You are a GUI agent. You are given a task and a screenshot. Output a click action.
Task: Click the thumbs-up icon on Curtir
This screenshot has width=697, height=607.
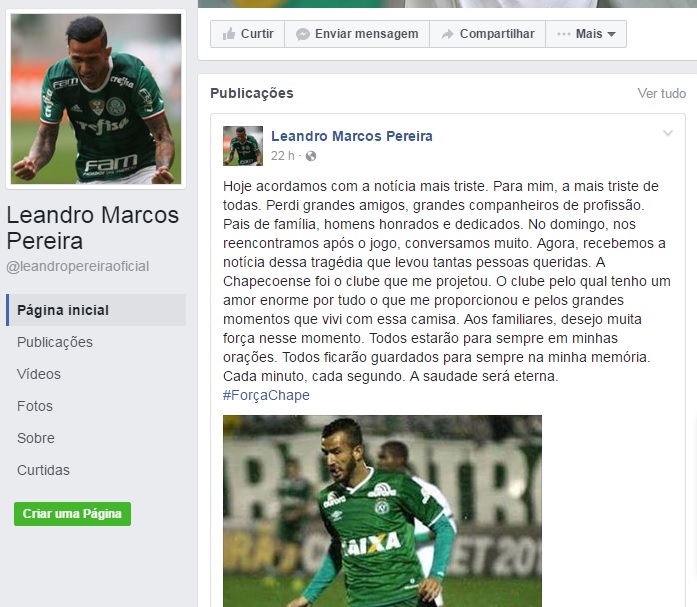click(x=229, y=34)
